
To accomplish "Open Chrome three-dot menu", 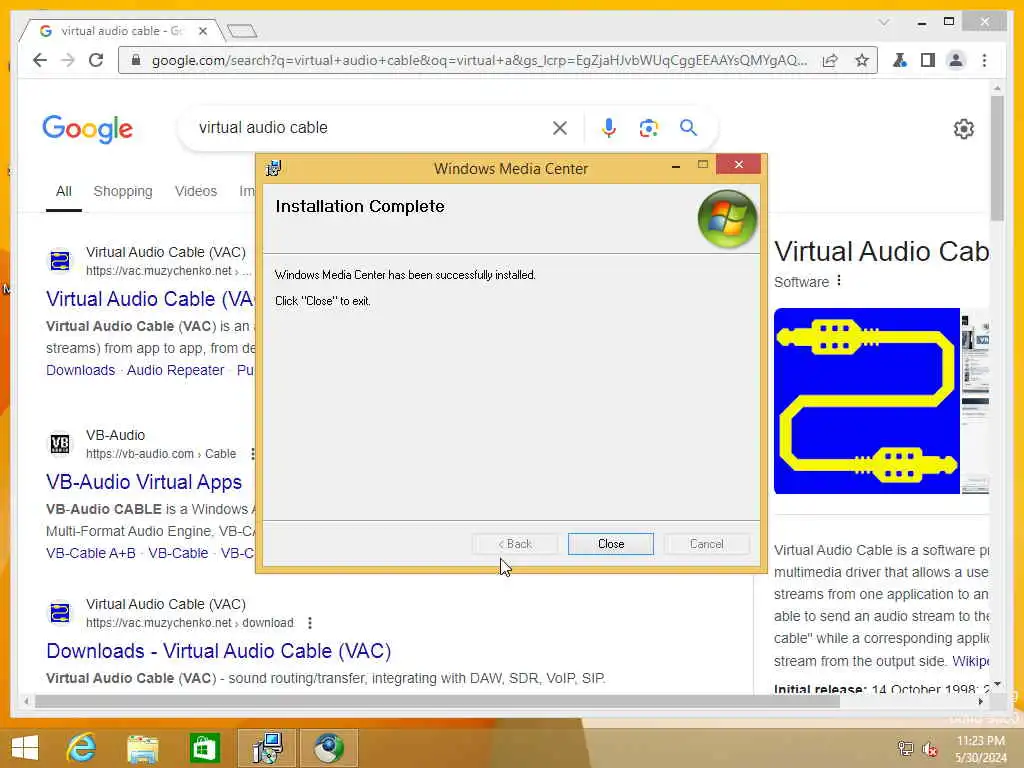I will click(984, 60).
